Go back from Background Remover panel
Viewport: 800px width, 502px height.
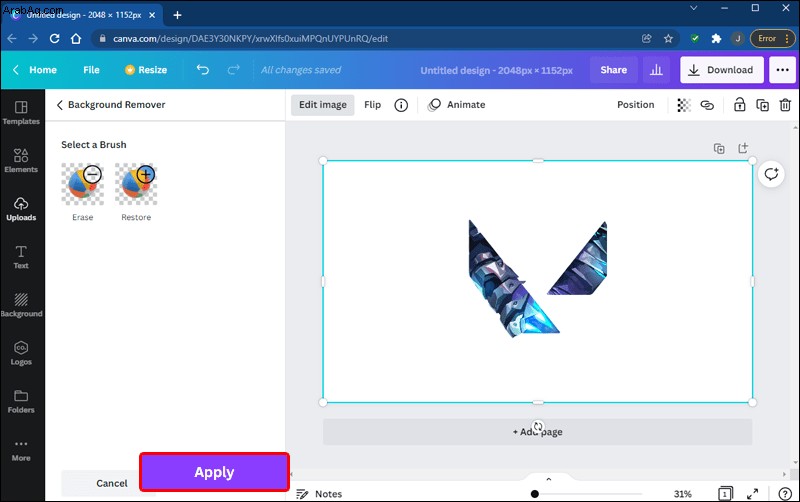(x=59, y=105)
